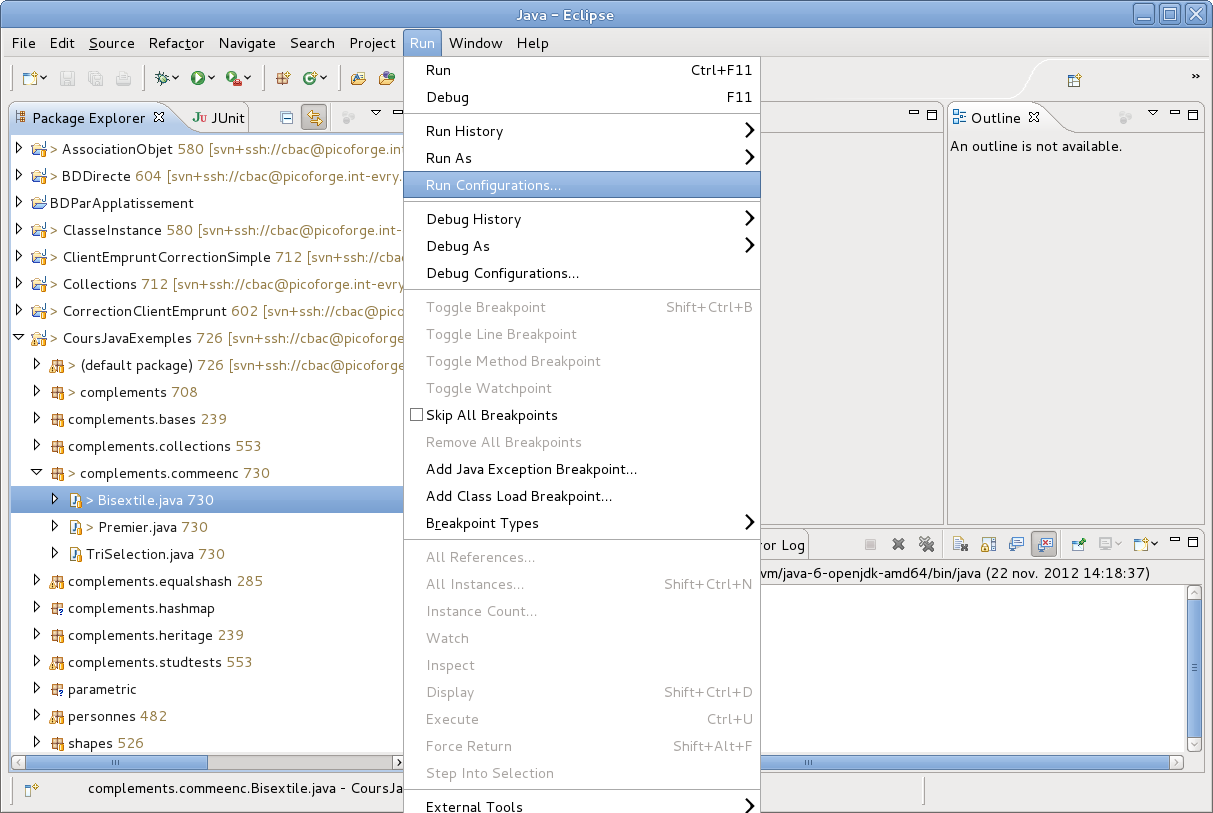This screenshot has width=1213, height=813.
Task: Click Remove Launch in console toolbar
Action: [898, 544]
